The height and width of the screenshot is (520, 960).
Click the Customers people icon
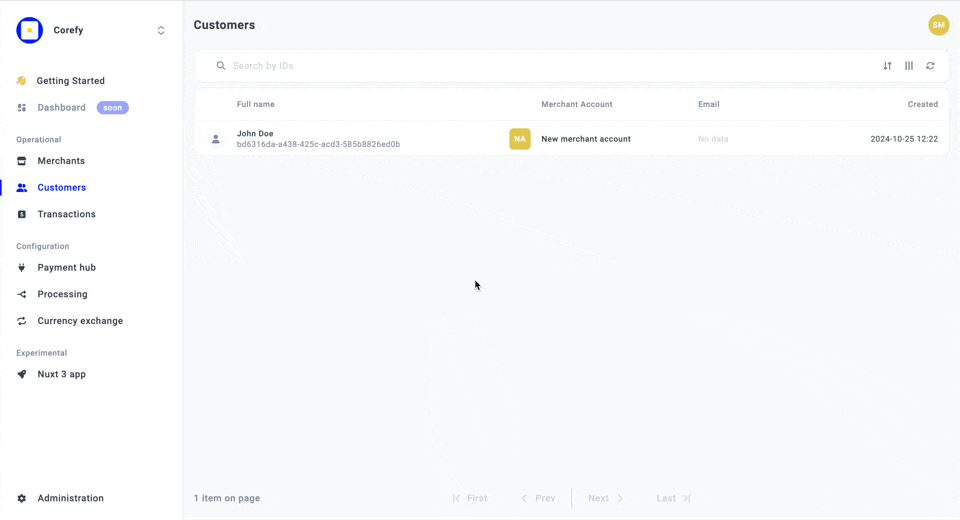[x=21, y=187]
